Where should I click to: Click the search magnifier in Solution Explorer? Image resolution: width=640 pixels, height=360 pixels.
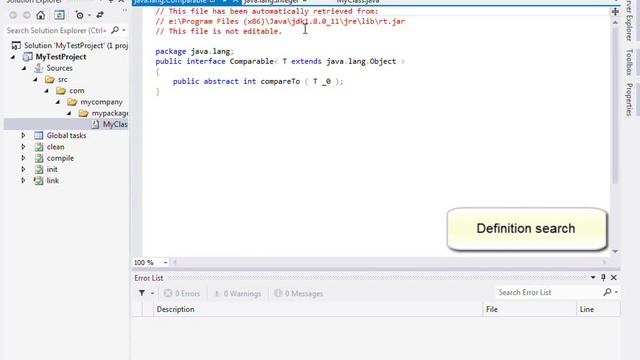click(115, 30)
